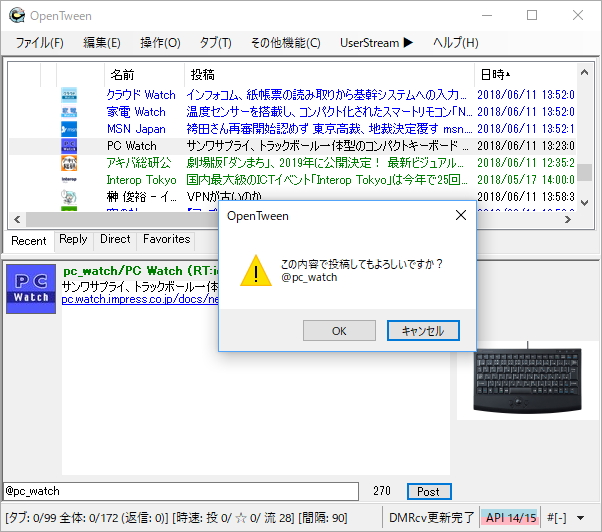This screenshot has height=532, width=602.
Task: Click the name クラウド Watch
Action: (141, 95)
